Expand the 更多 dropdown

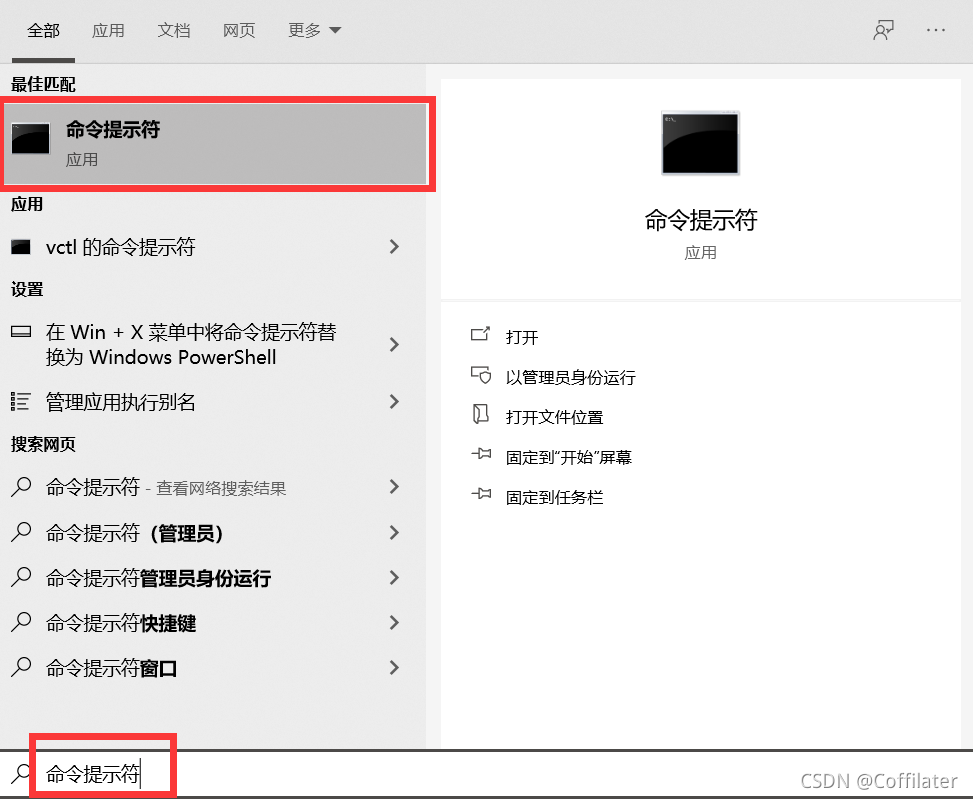click(314, 30)
